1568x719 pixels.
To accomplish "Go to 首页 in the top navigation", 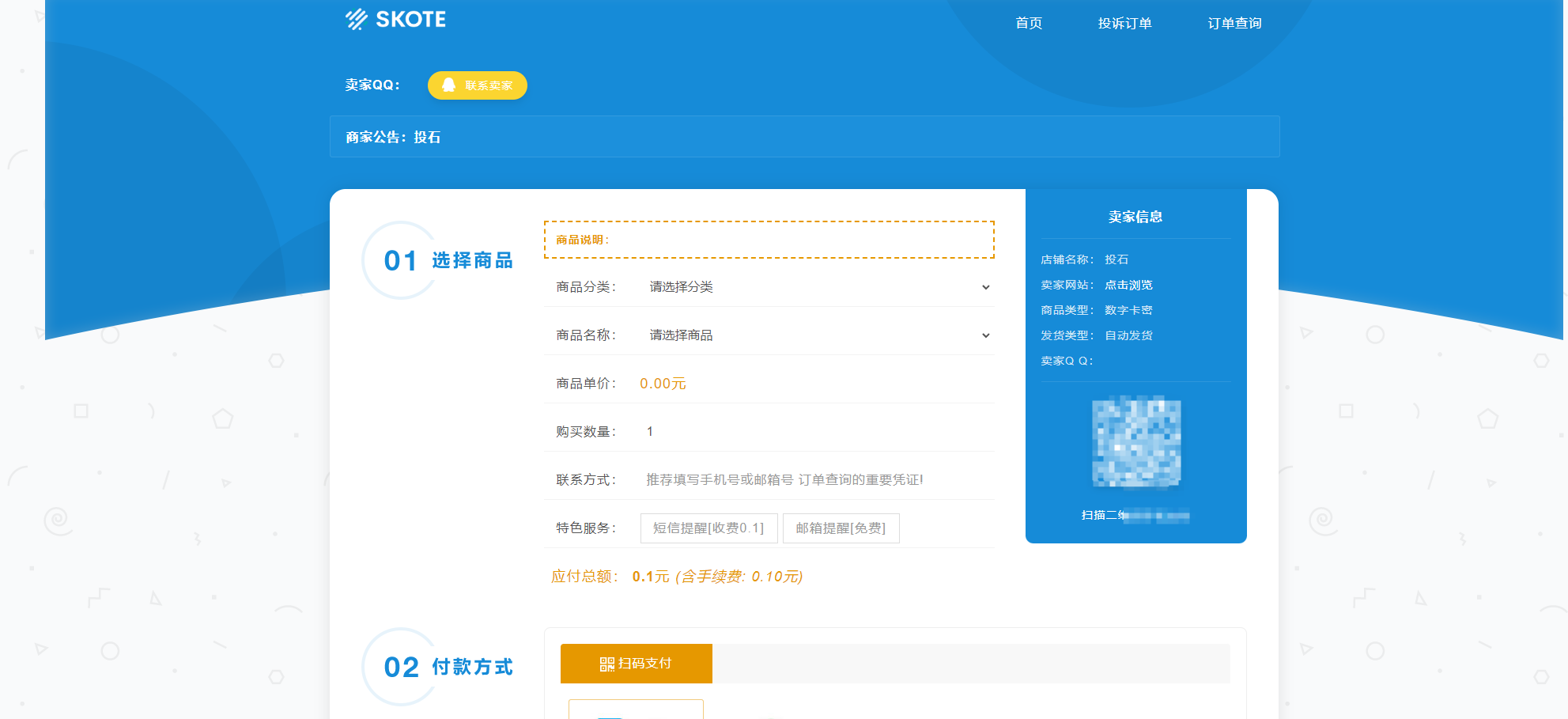I will (1029, 24).
